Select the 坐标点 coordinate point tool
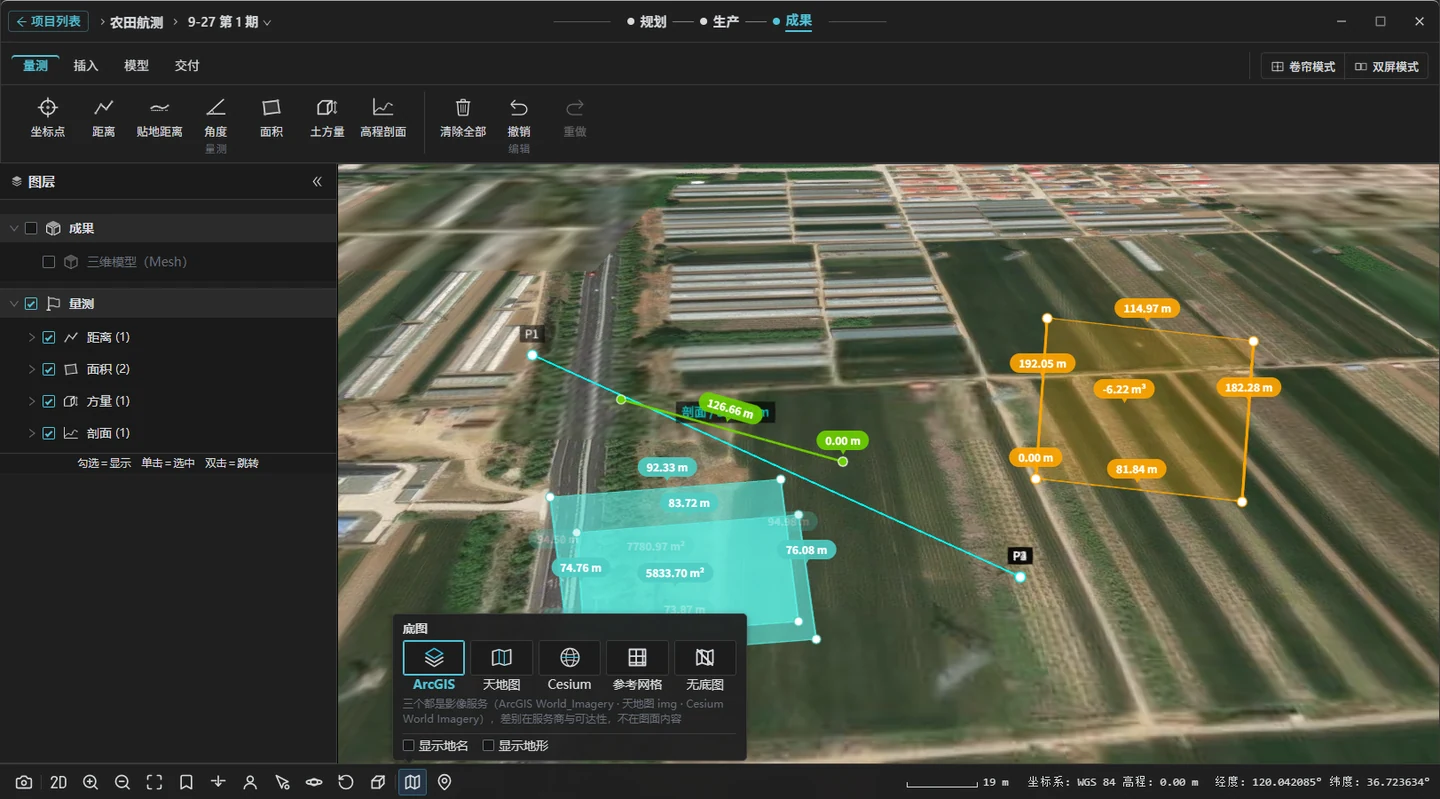 point(48,117)
